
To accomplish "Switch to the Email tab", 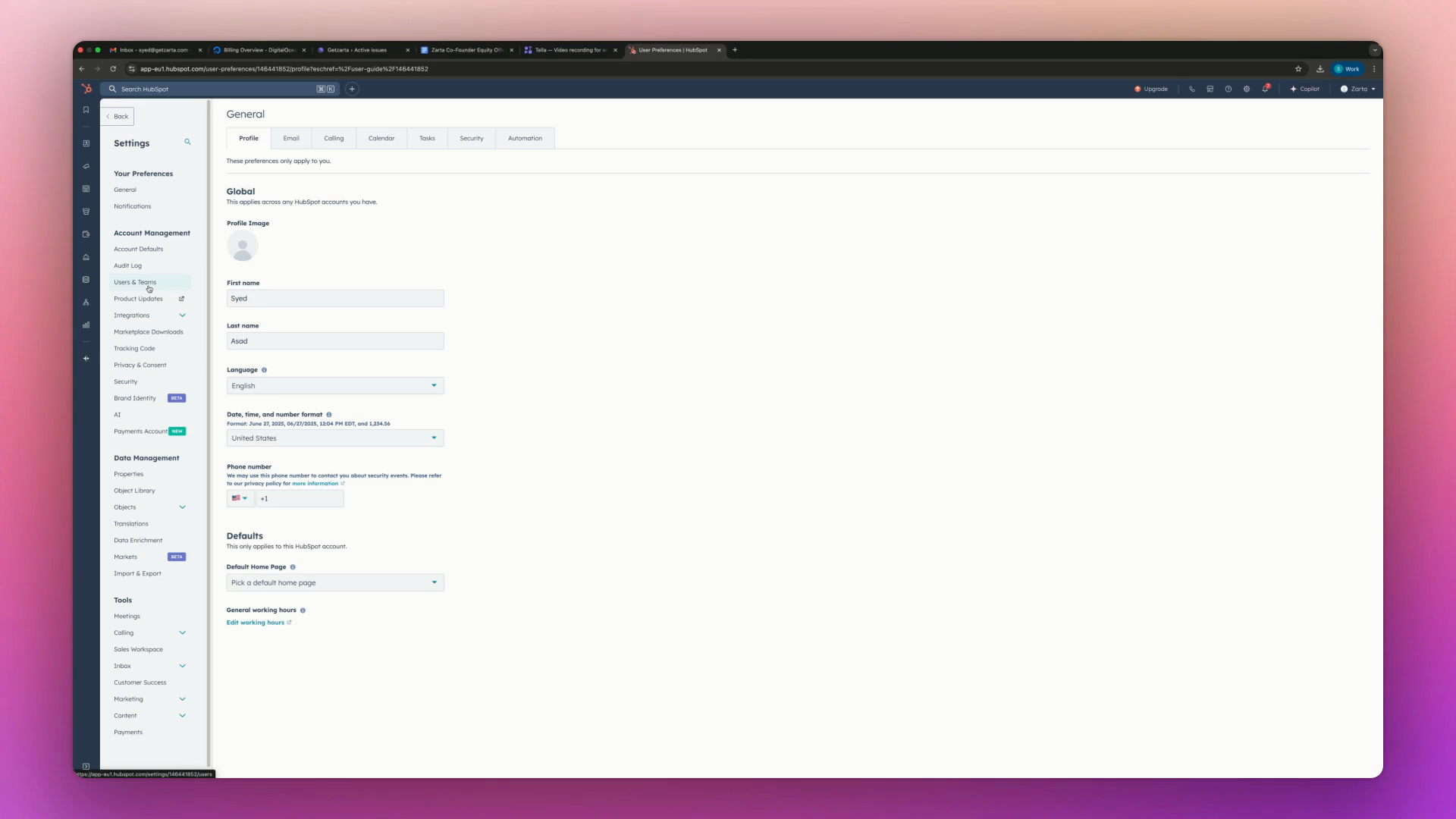I will (291, 138).
